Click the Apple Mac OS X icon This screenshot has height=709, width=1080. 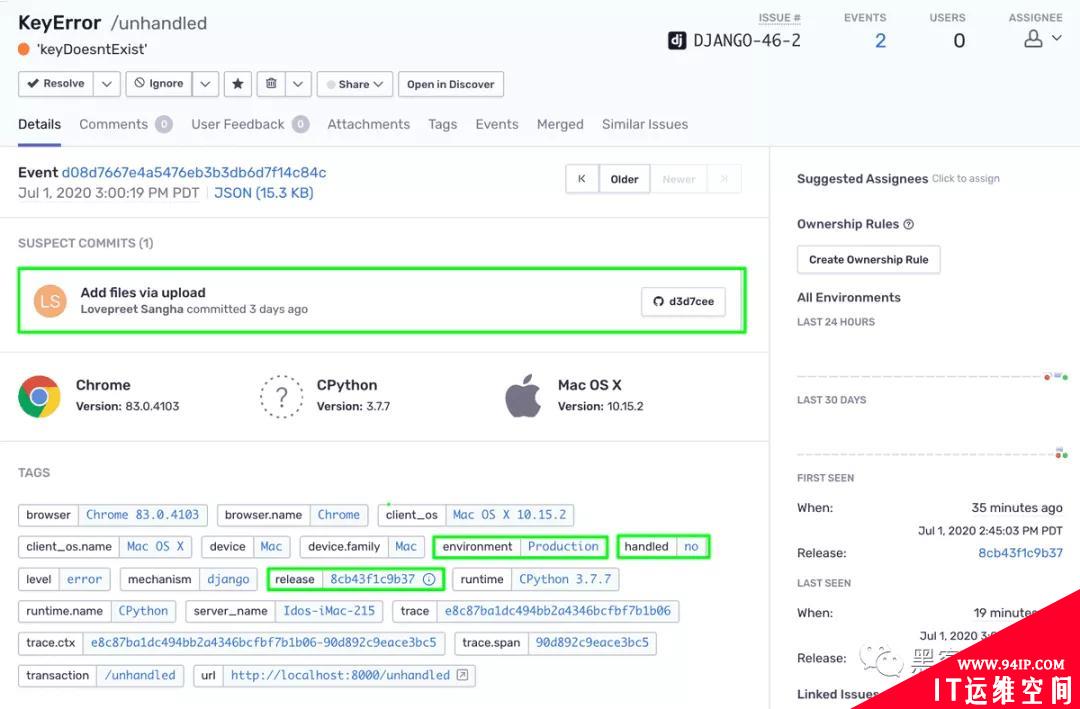(523, 395)
